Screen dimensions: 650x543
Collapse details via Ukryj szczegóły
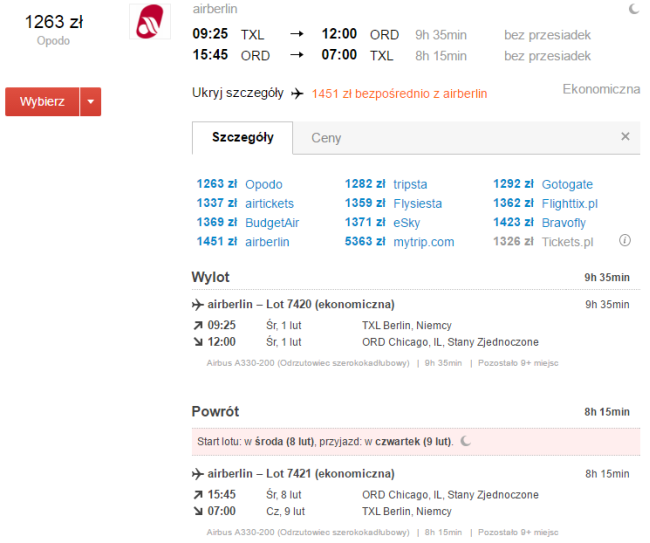pyautogui.click(x=238, y=93)
